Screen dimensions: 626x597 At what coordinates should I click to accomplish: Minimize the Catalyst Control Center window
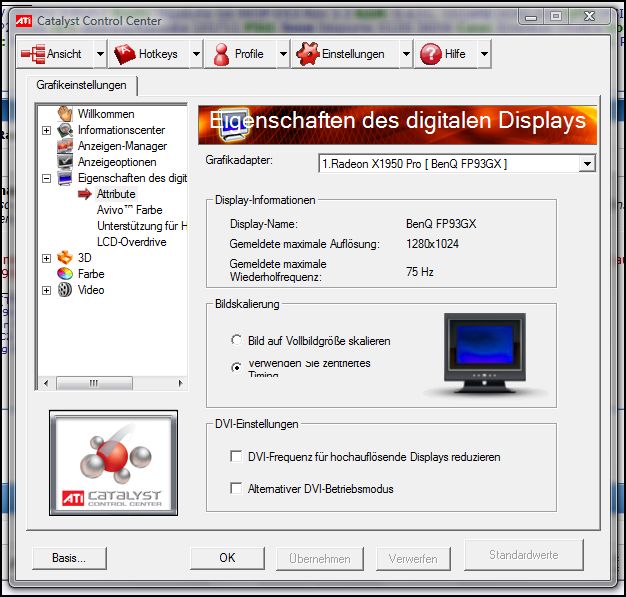coord(531,17)
